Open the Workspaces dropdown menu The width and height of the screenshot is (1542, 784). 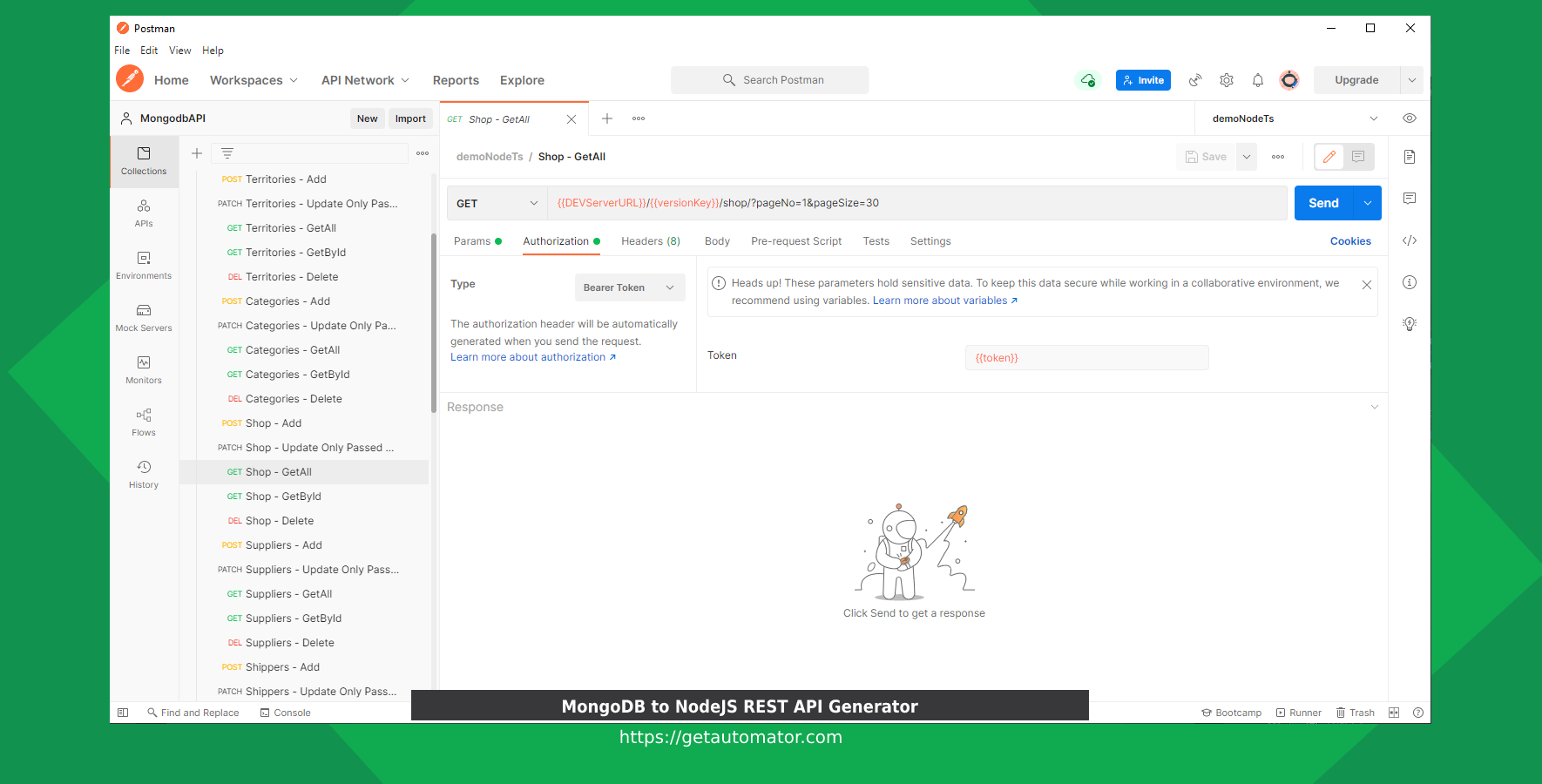click(254, 80)
